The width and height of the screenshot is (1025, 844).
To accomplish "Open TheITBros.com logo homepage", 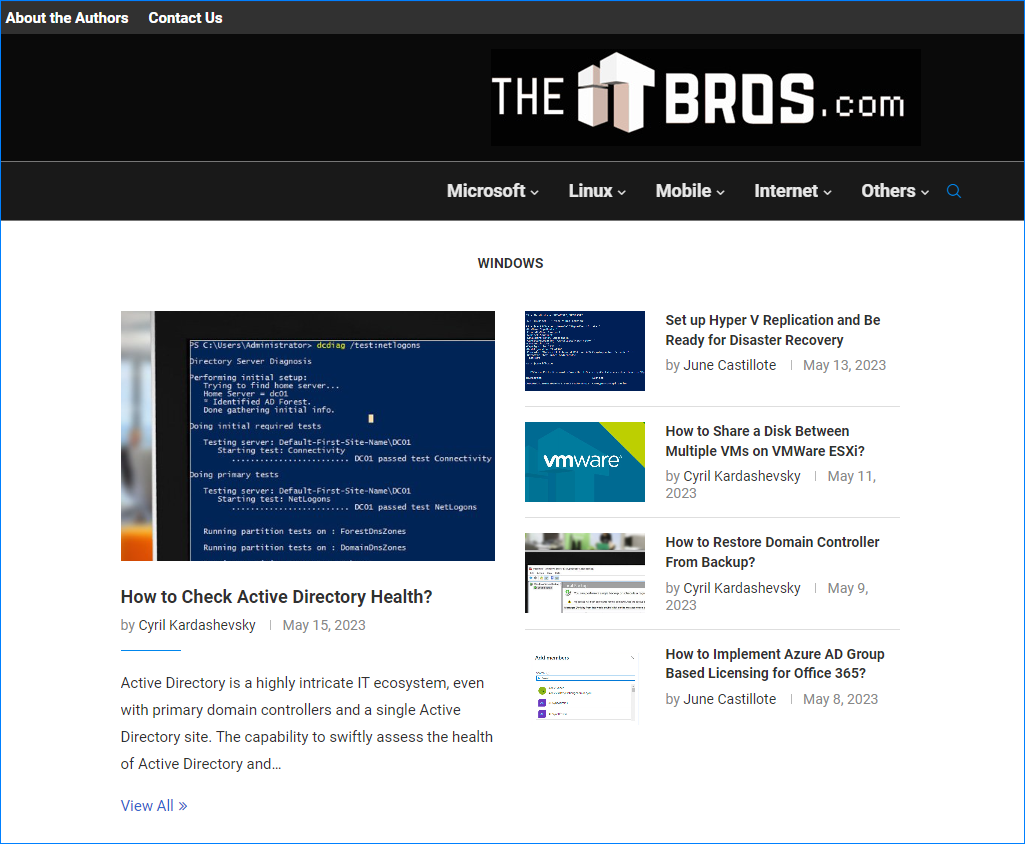I will tap(705, 97).
